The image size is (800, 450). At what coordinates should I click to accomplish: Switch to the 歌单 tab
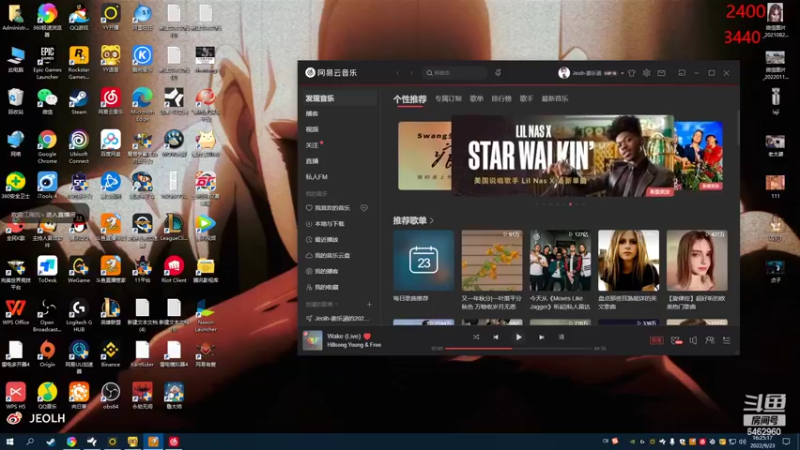[476, 98]
